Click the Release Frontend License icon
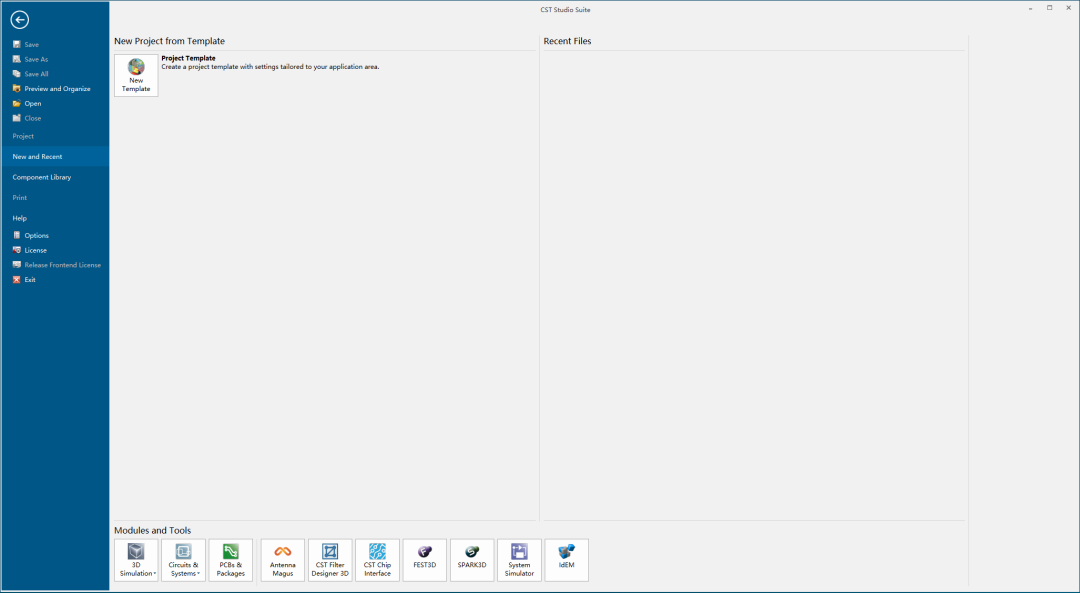Screen dimensions: 1080x593 click(x=17, y=264)
